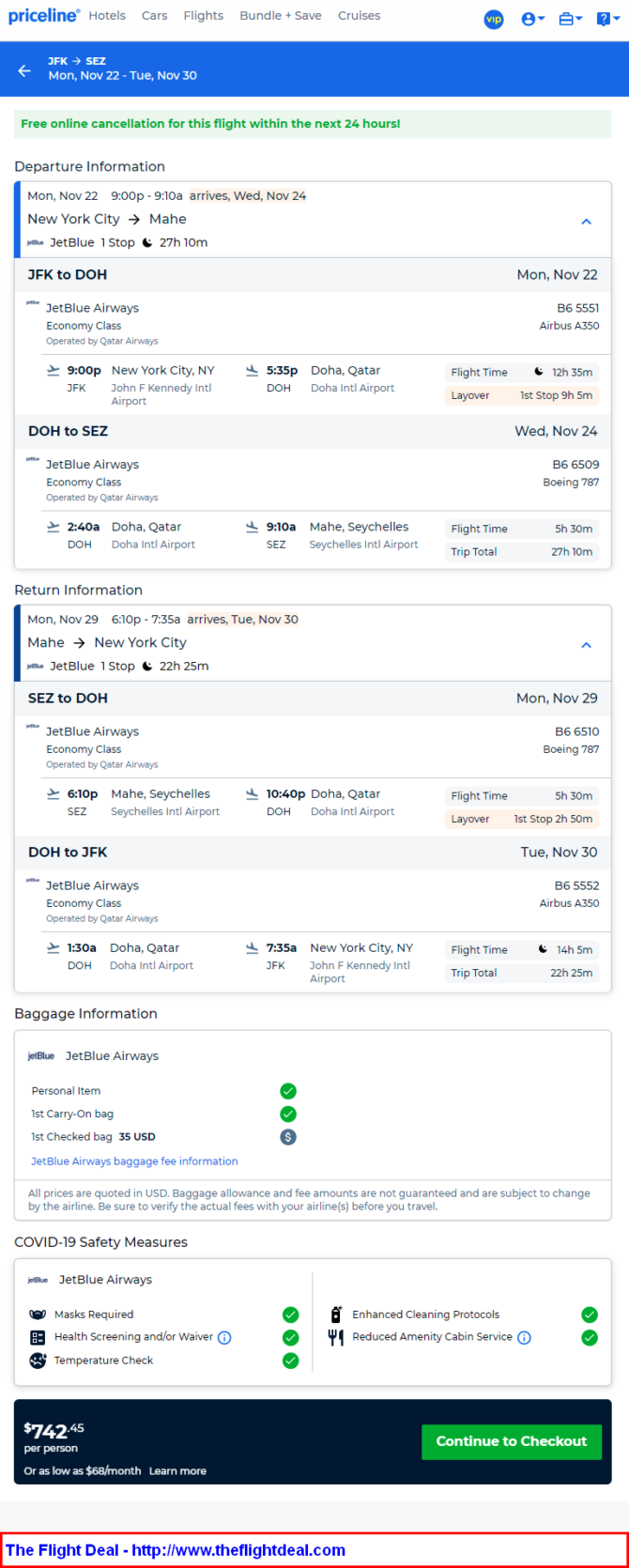Image resolution: width=629 pixels, height=1568 pixels.
Task: Click the green check for Personal Item
Action: pos(288,1091)
